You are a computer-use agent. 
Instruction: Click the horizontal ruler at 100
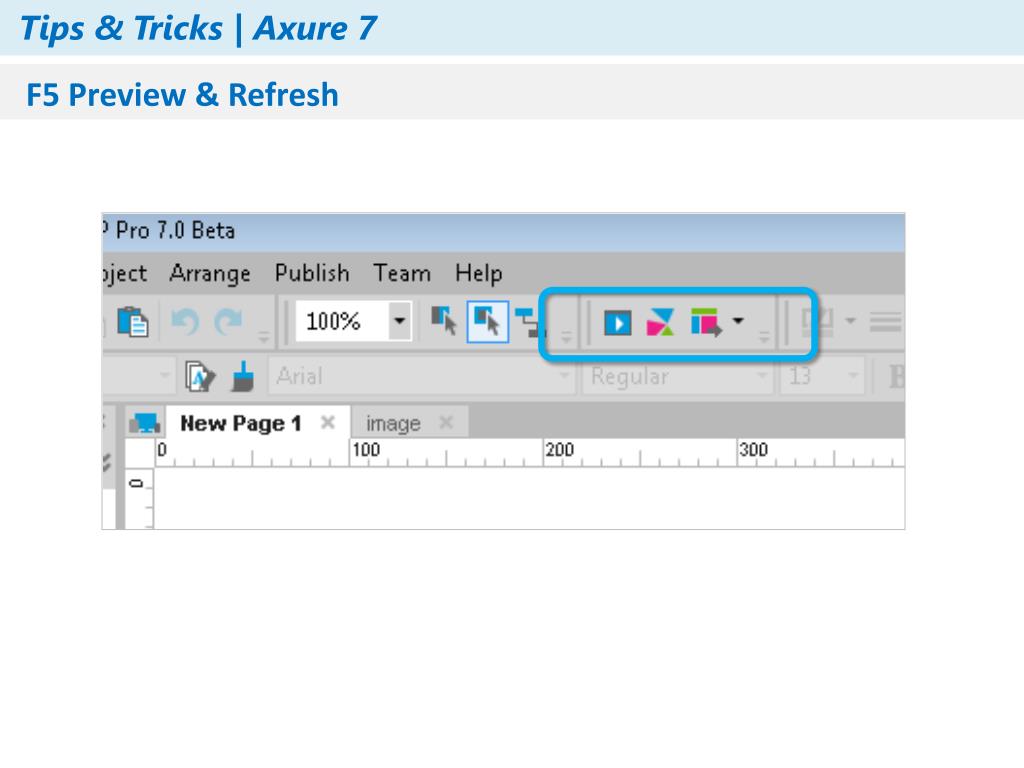point(365,450)
